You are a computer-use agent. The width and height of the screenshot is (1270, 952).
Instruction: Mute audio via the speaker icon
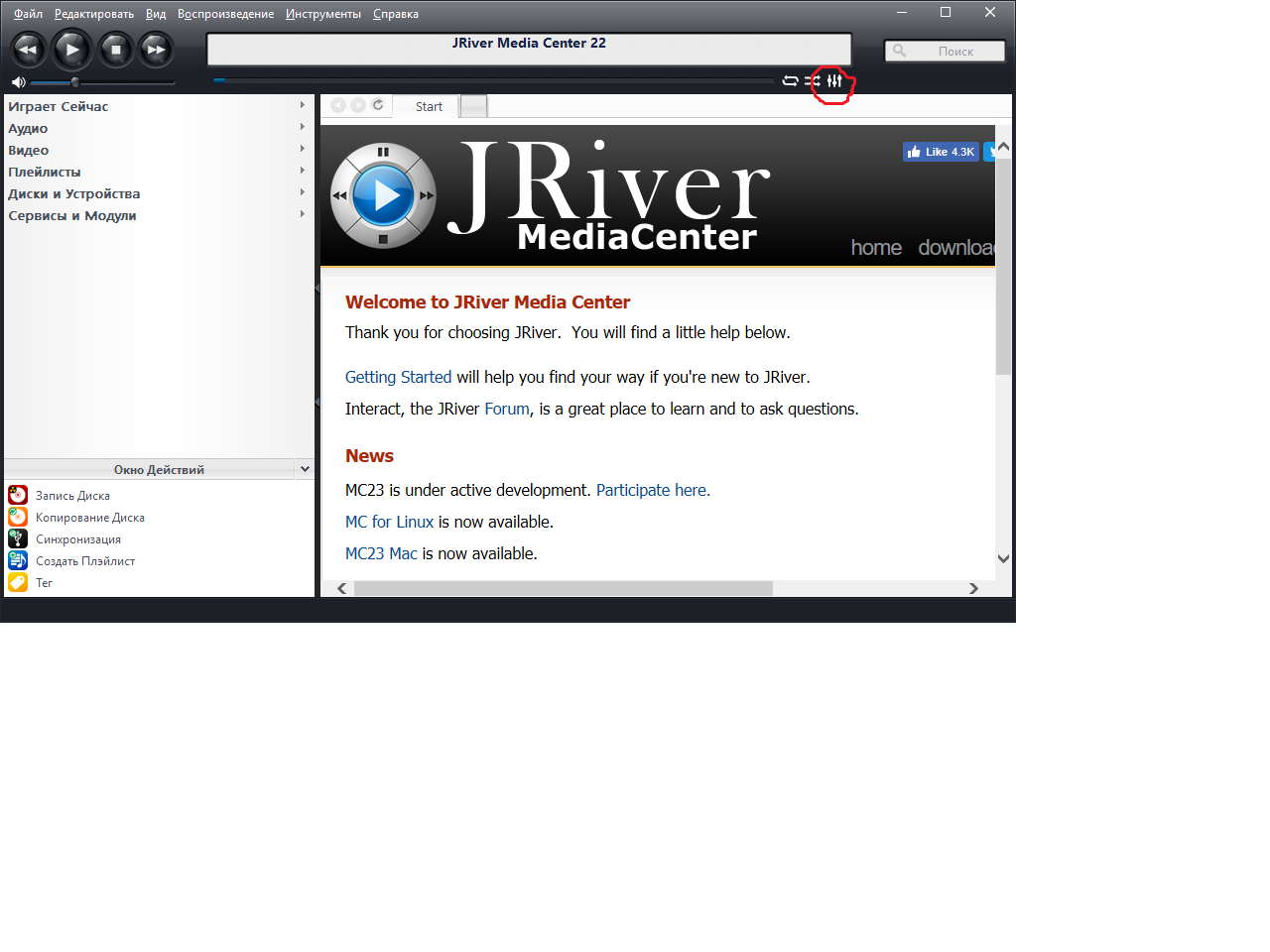point(18,82)
